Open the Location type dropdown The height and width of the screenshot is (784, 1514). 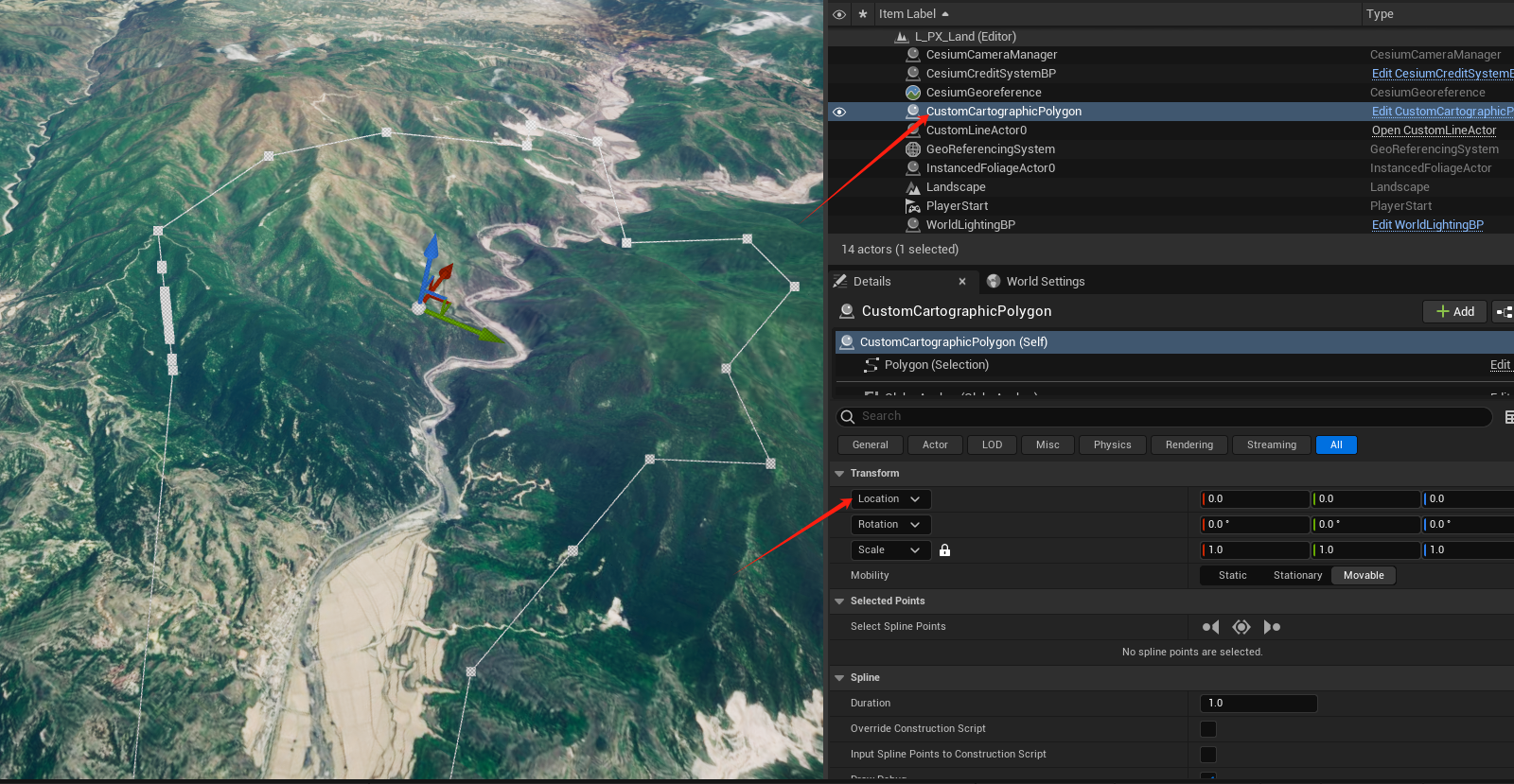pyautogui.click(x=889, y=499)
